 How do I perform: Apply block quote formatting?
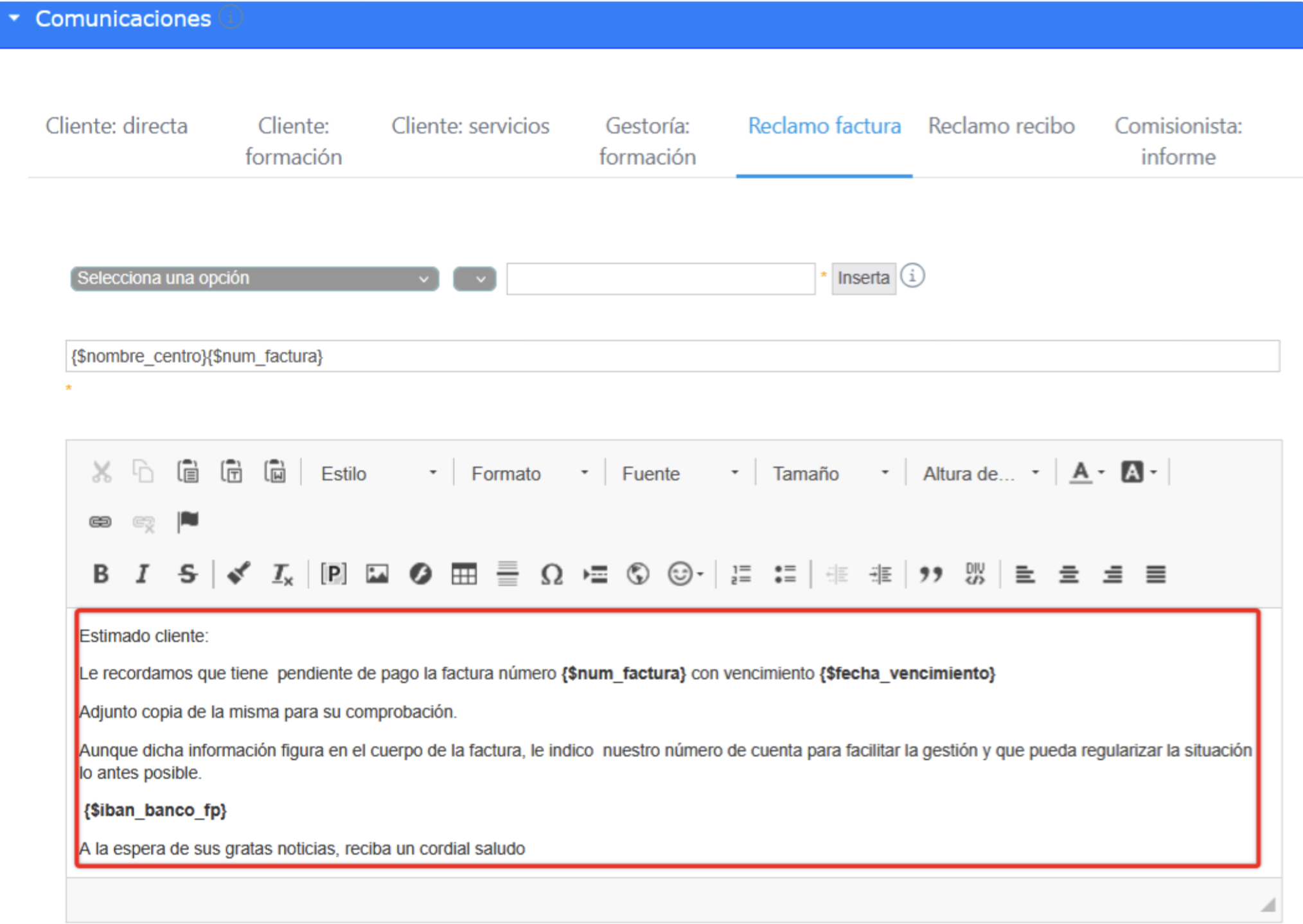pyautogui.click(x=931, y=574)
